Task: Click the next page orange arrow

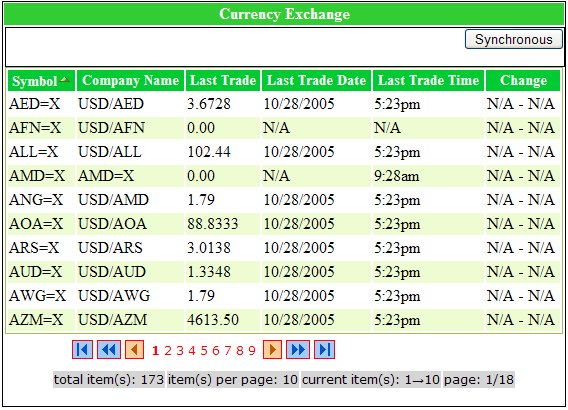Action: pos(272,350)
